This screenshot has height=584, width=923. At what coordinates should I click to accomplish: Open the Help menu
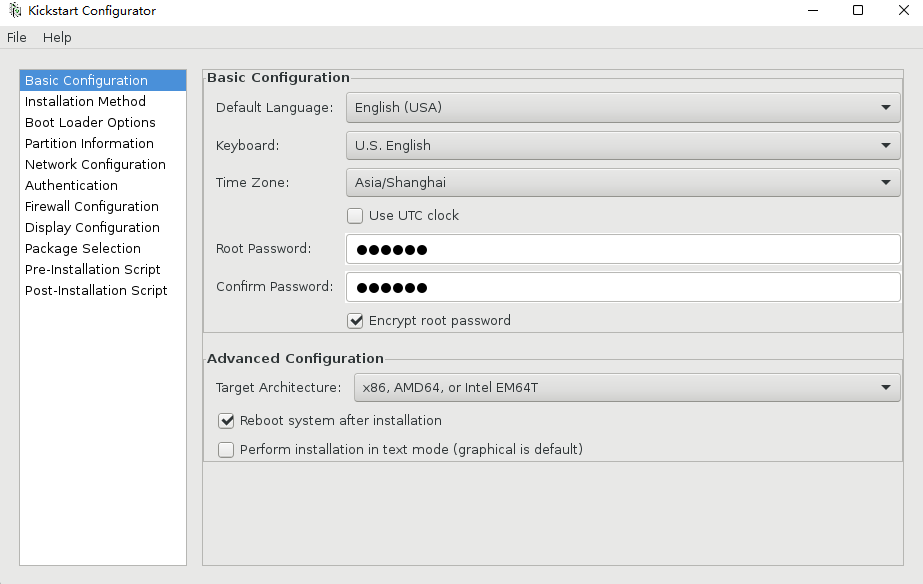[x=57, y=38]
